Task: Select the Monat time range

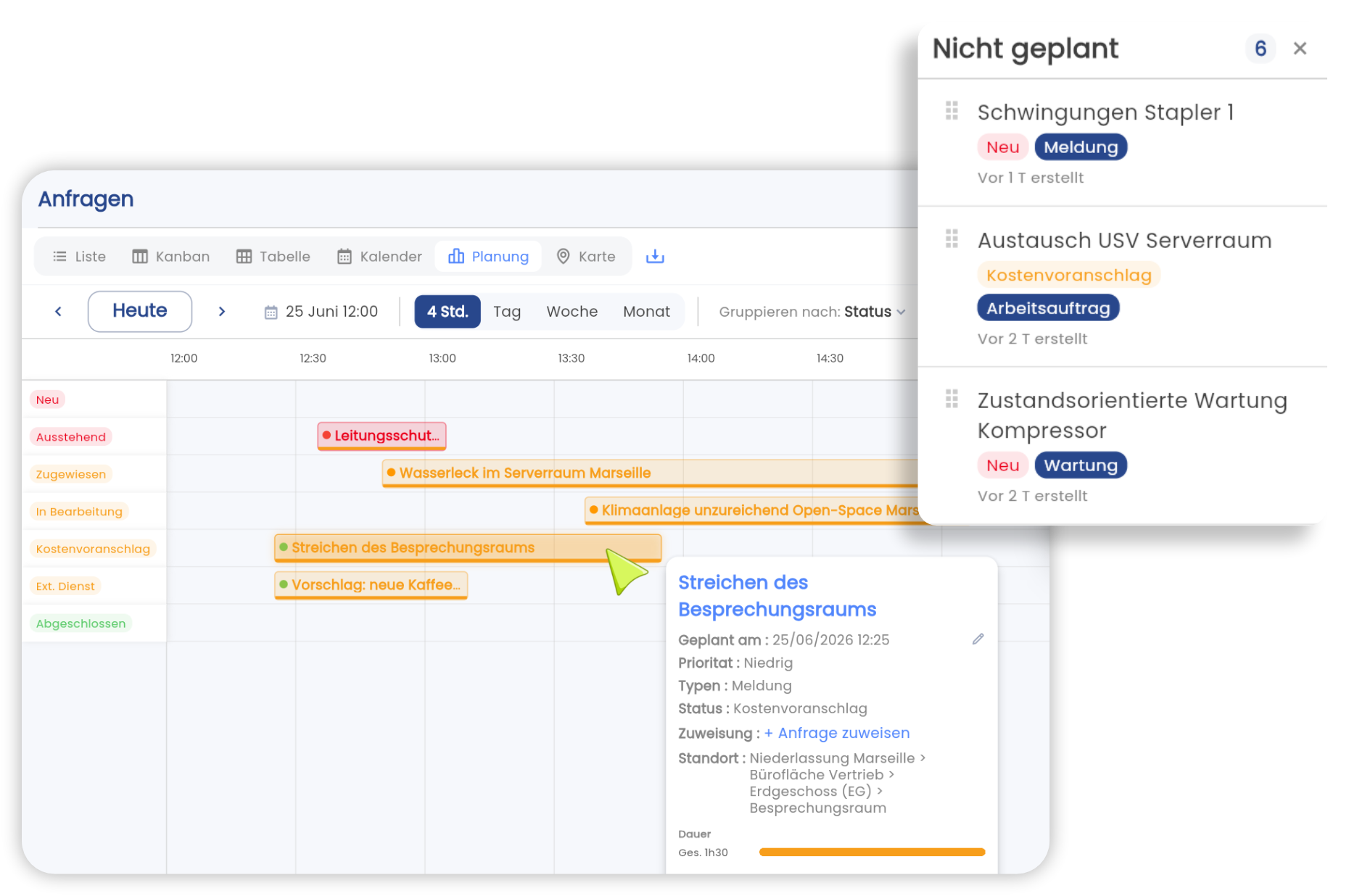Action: (x=646, y=312)
